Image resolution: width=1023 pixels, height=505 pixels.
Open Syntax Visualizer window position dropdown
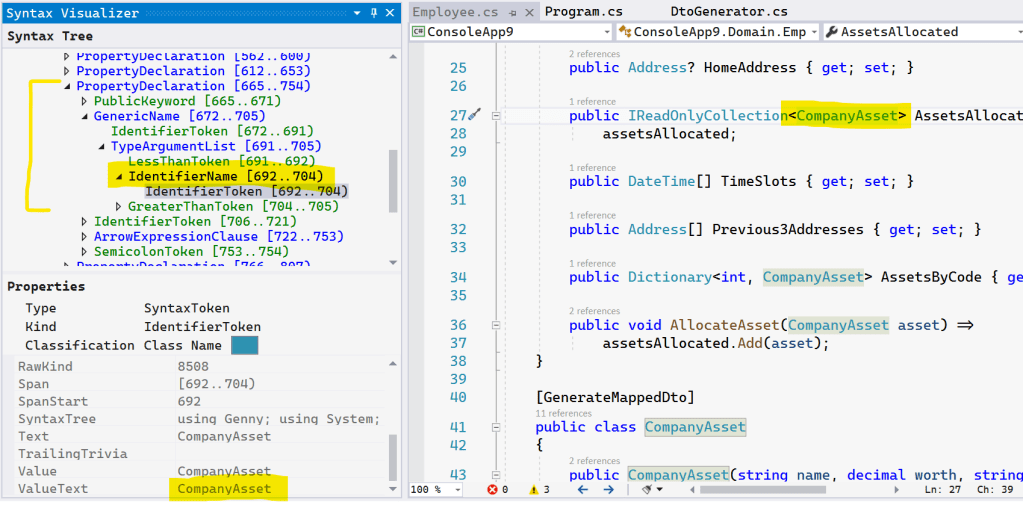[x=358, y=13]
